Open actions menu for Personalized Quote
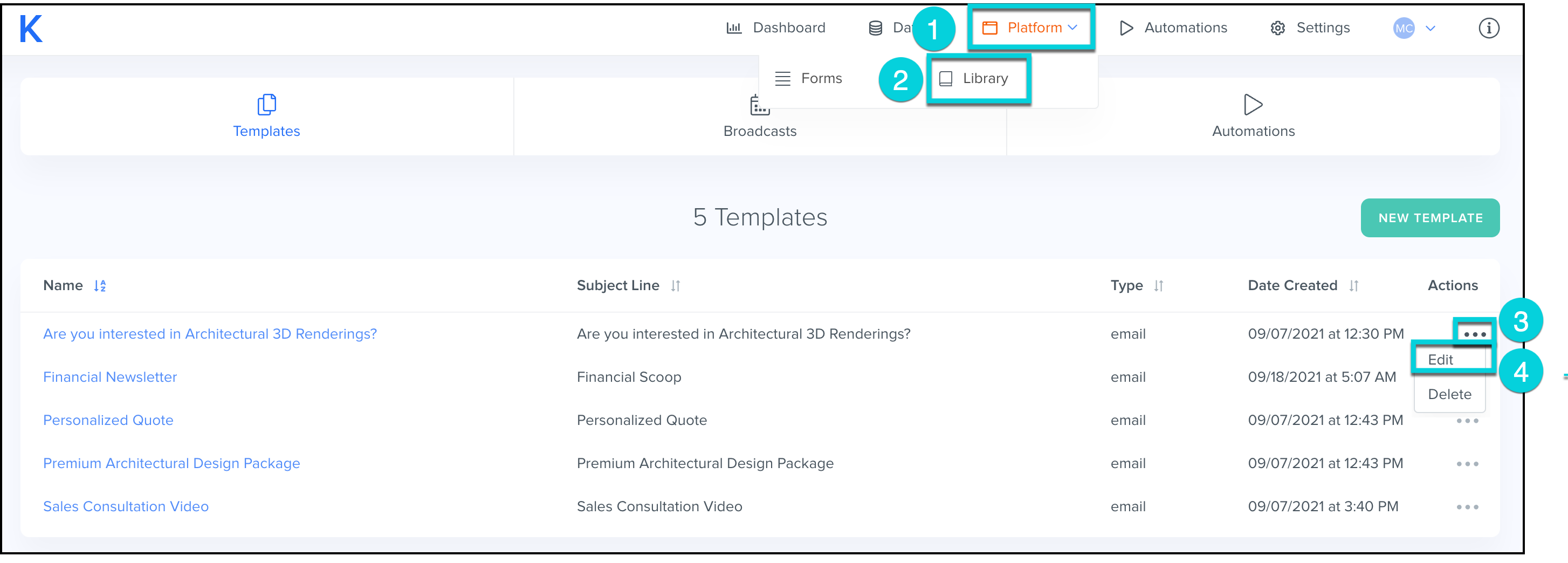 [1467, 421]
